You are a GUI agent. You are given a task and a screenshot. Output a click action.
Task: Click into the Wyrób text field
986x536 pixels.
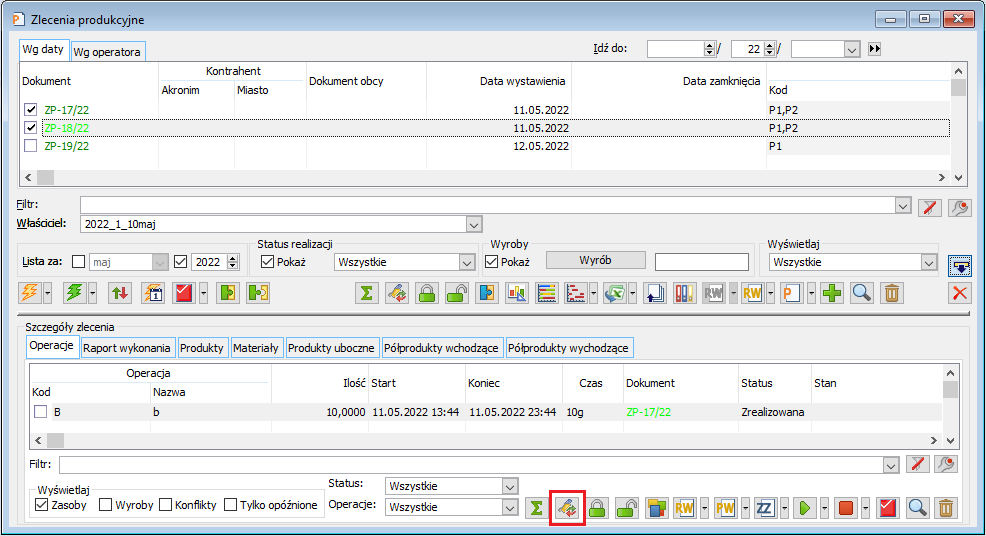pyautogui.click(x=702, y=262)
